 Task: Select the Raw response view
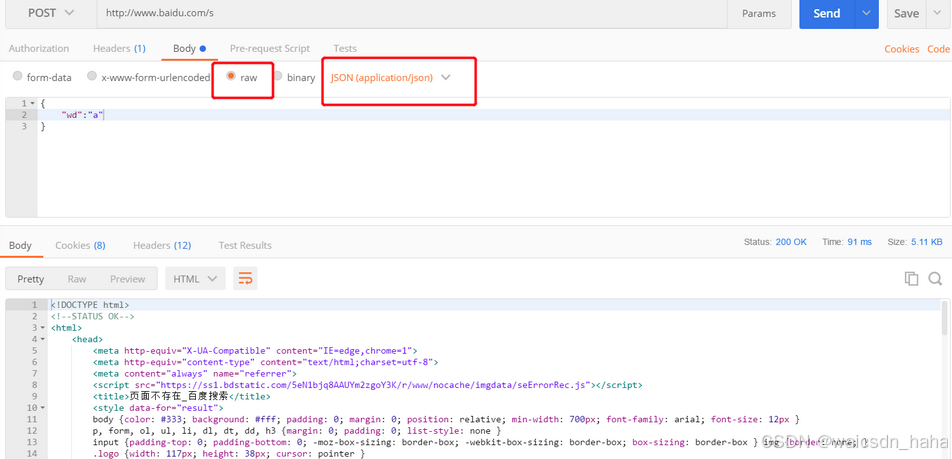pyautogui.click(x=76, y=279)
